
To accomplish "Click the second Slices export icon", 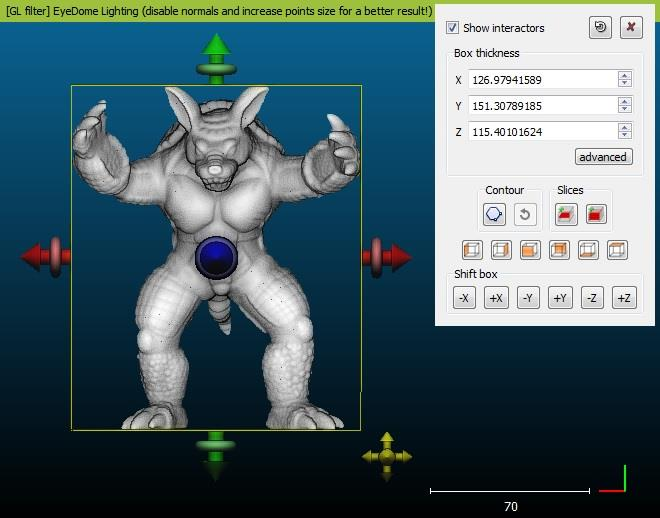I will click(596, 214).
